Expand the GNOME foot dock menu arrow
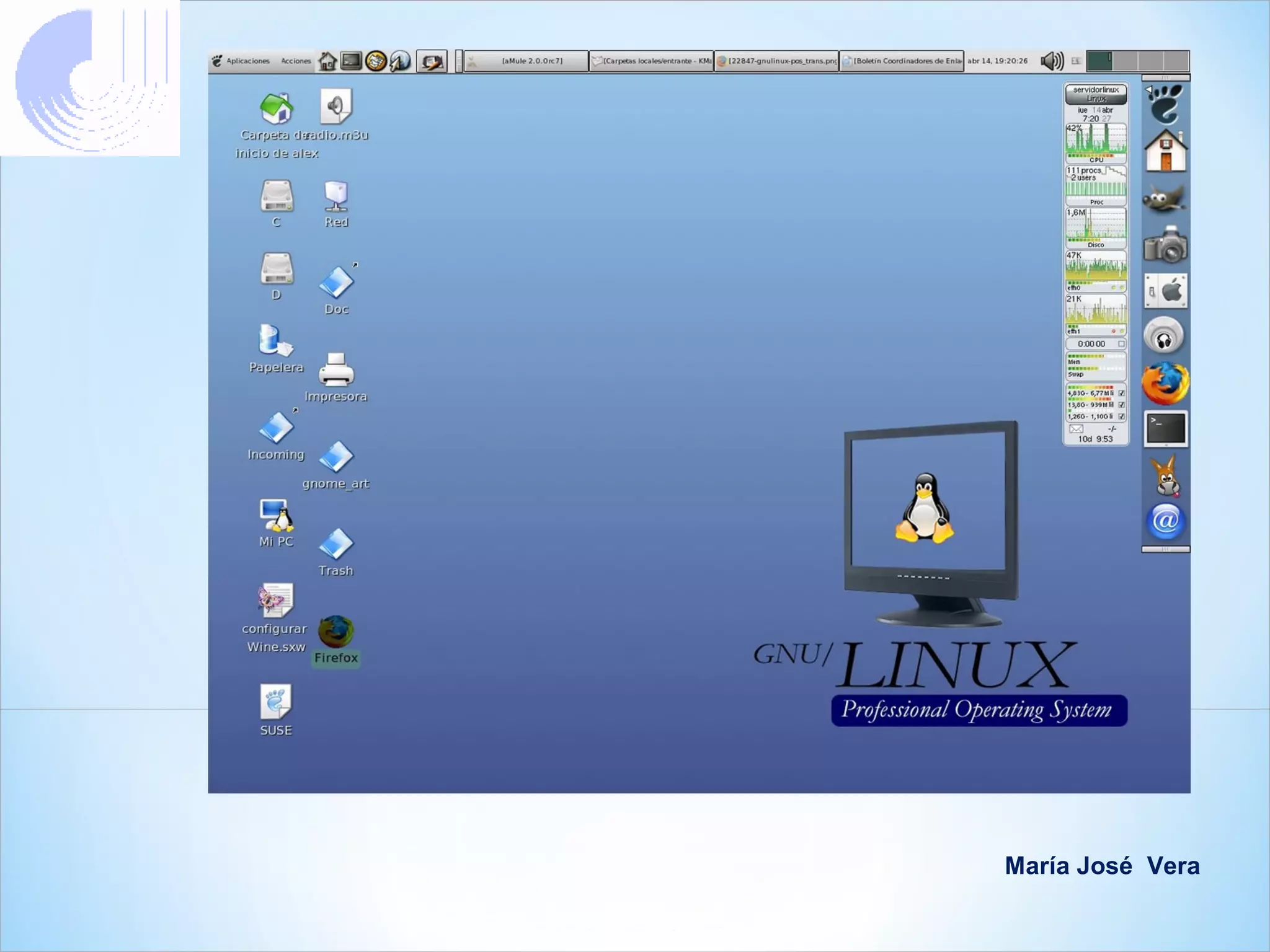 point(1148,90)
